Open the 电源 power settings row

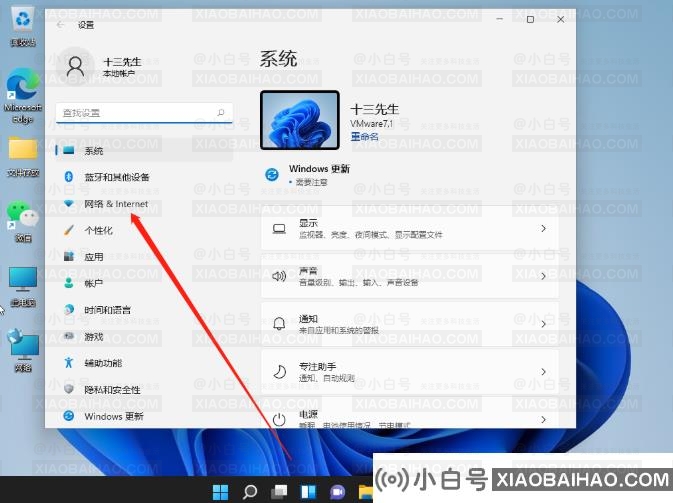tap(410, 413)
